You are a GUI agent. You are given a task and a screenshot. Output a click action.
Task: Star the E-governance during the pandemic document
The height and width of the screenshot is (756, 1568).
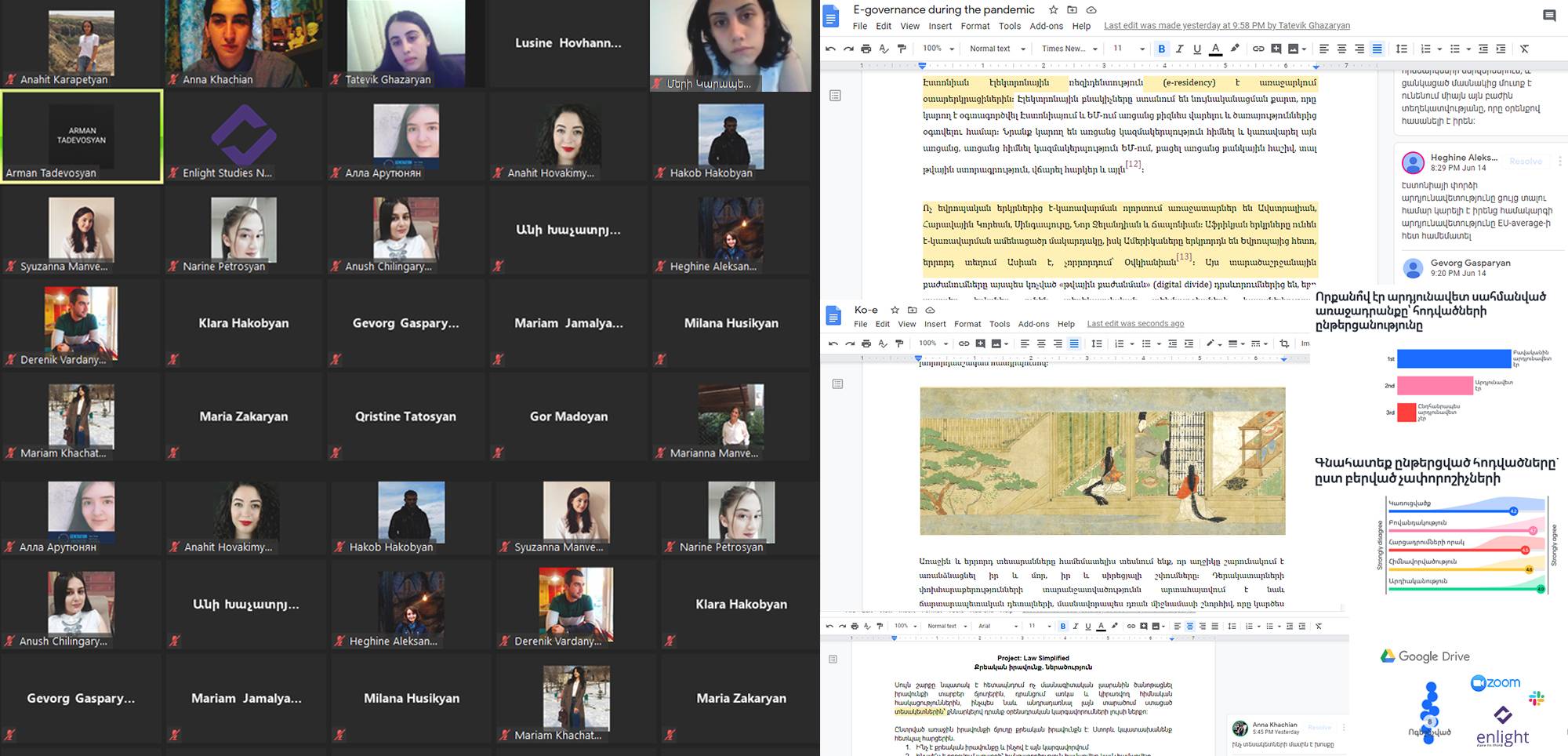(1053, 10)
